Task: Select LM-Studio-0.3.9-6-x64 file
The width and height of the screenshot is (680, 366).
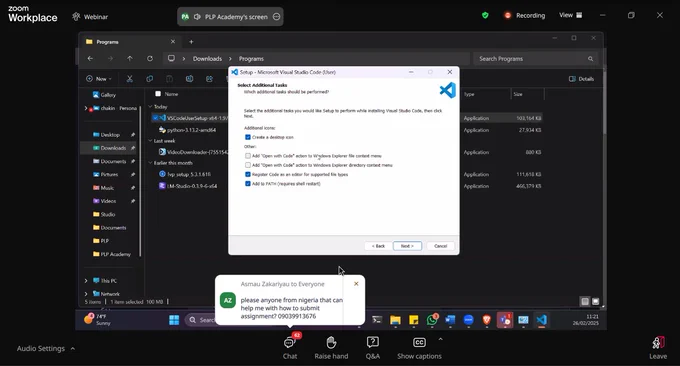Action: 192,186
